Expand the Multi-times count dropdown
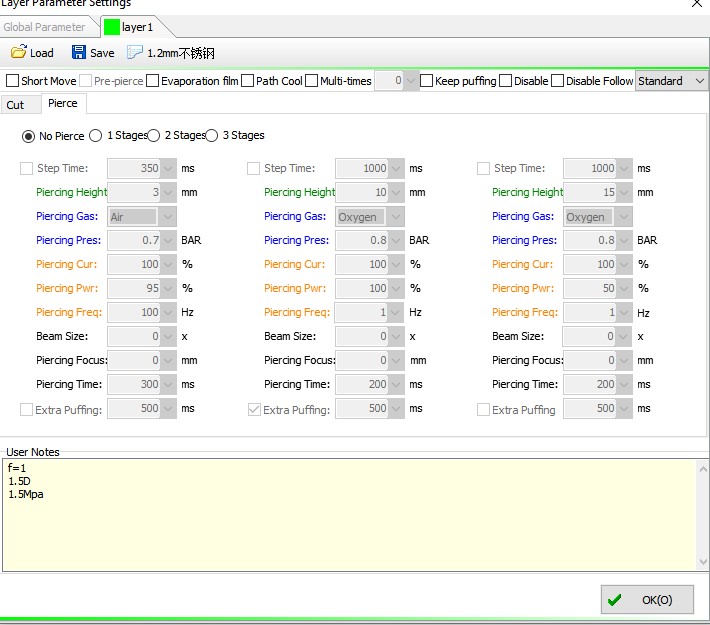The height and width of the screenshot is (625, 710). 410,81
